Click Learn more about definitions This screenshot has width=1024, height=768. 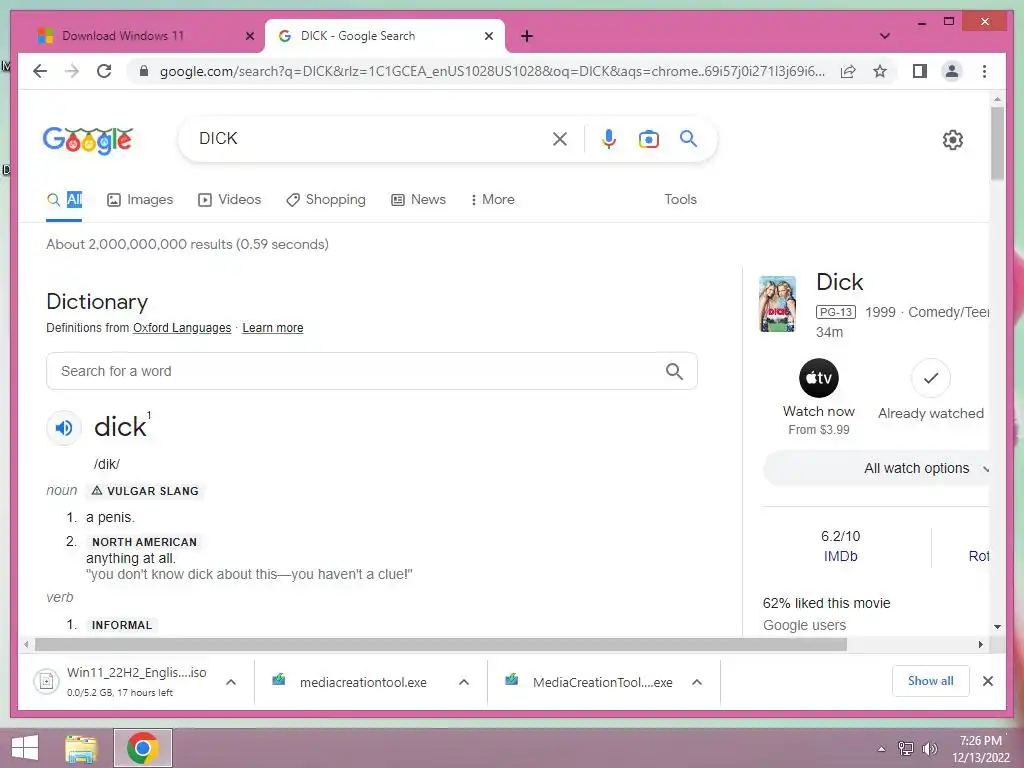(273, 328)
